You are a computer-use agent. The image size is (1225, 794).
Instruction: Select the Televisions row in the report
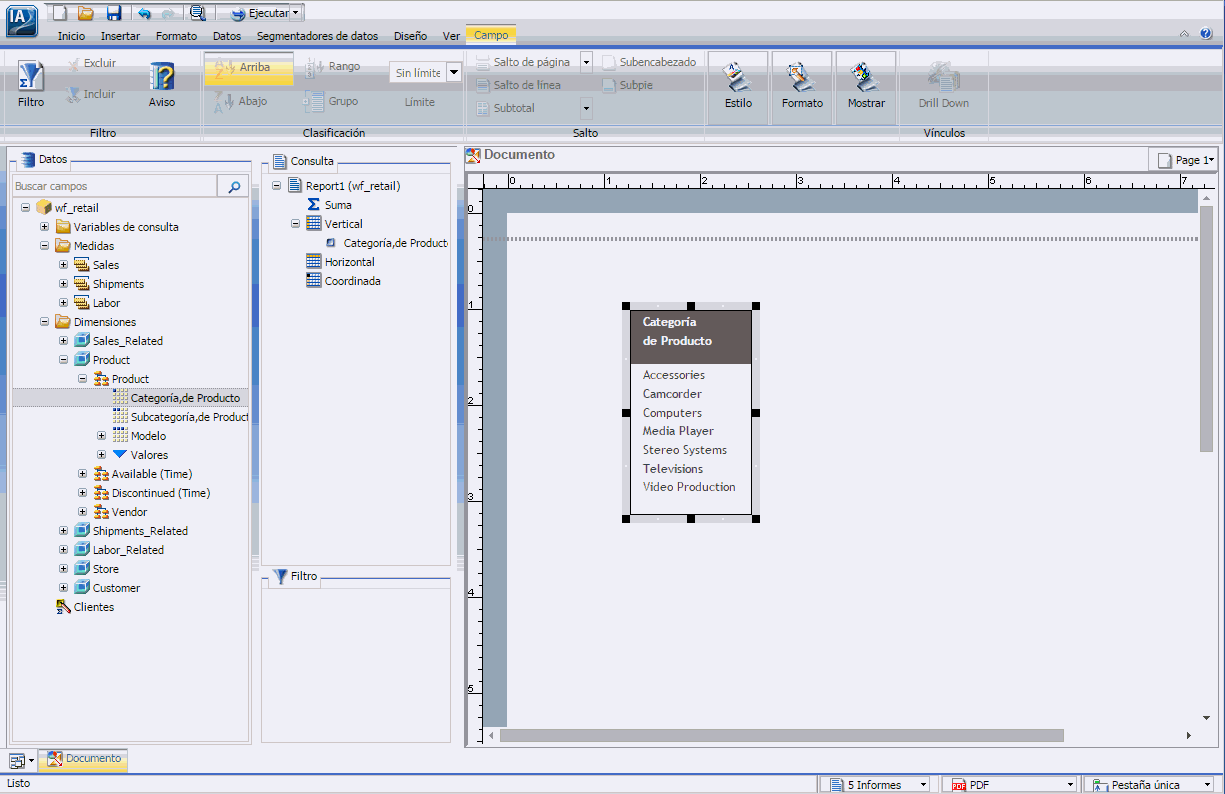pyautogui.click(x=673, y=469)
